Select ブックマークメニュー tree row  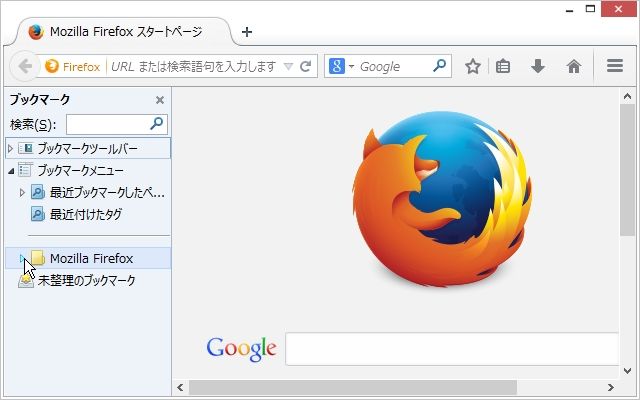coord(88,170)
